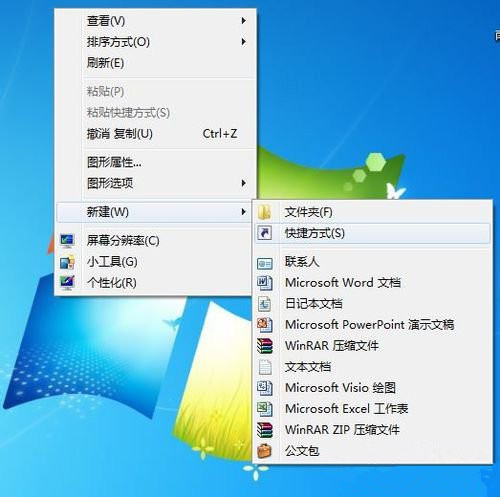Click the Word document icon

pyautogui.click(x=265, y=283)
